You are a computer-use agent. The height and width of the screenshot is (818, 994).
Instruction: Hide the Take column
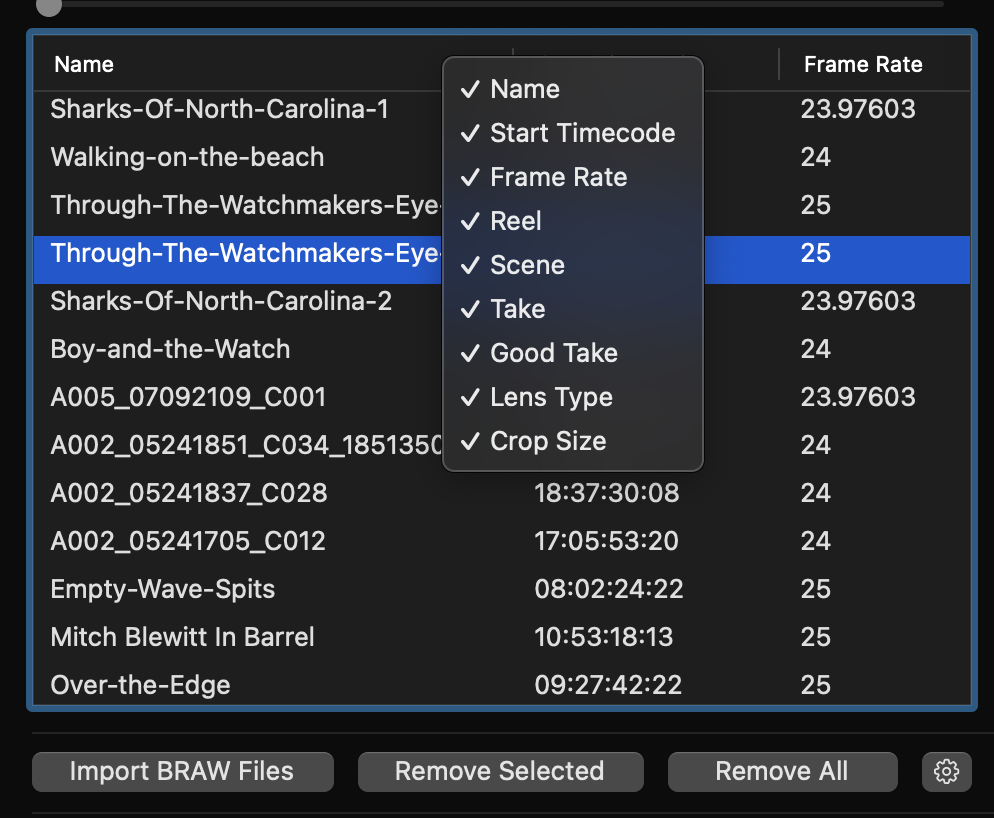coord(517,309)
